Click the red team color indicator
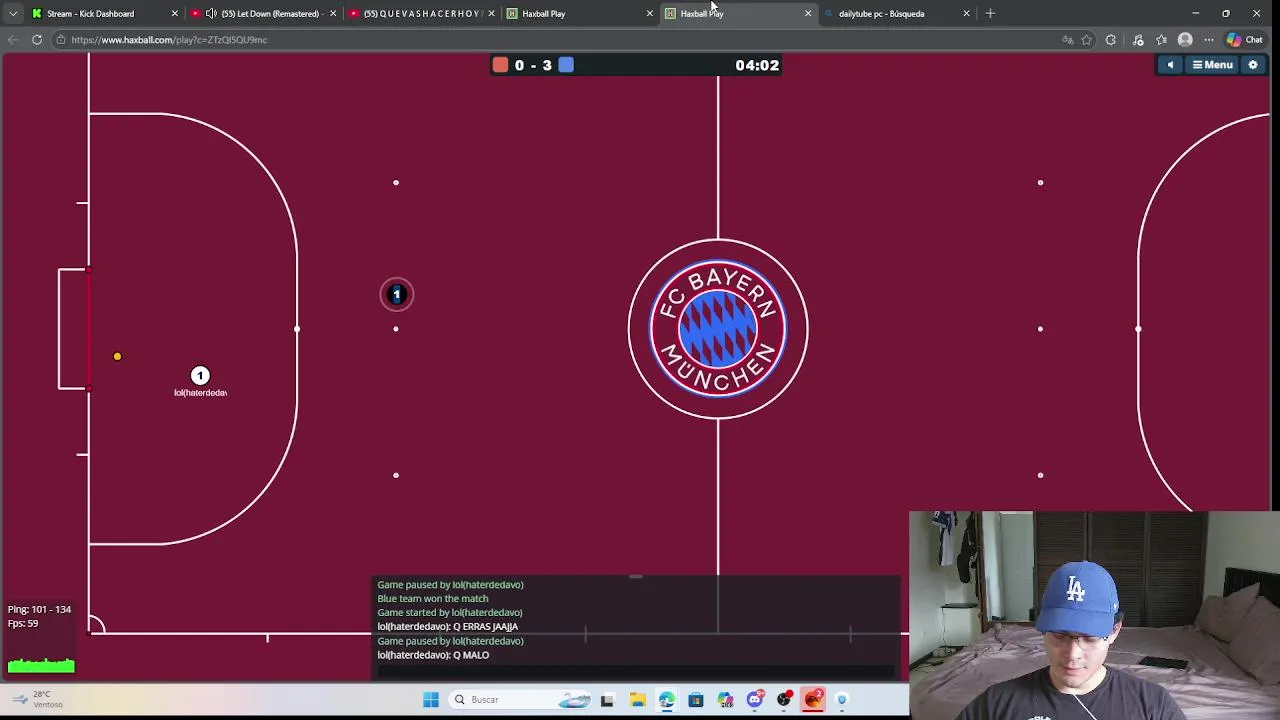Image resolution: width=1280 pixels, height=720 pixels. [x=500, y=65]
